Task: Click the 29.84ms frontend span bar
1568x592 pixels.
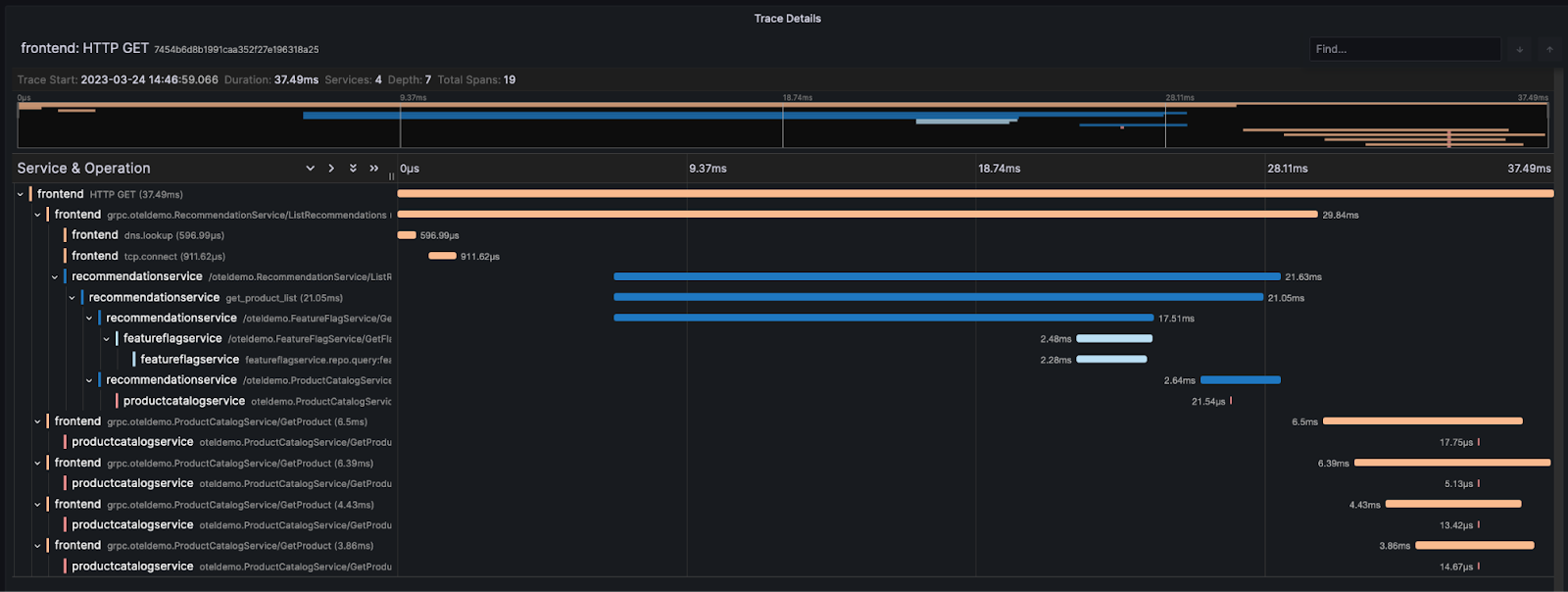Action: point(857,215)
